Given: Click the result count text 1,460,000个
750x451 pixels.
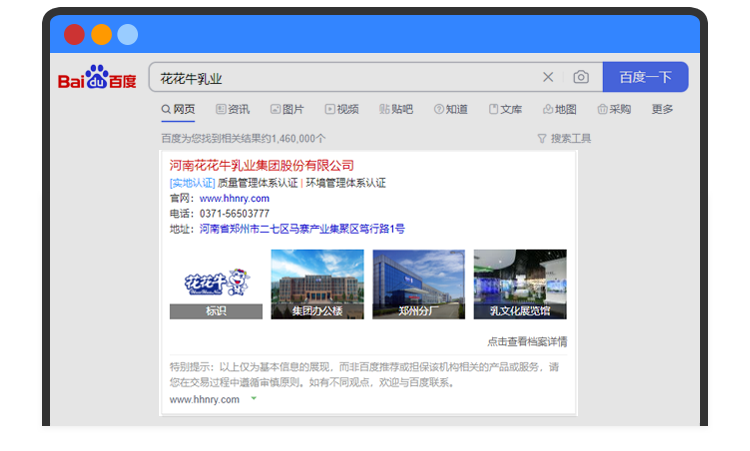Looking at the screenshot, I should pyautogui.click(x=298, y=139).
